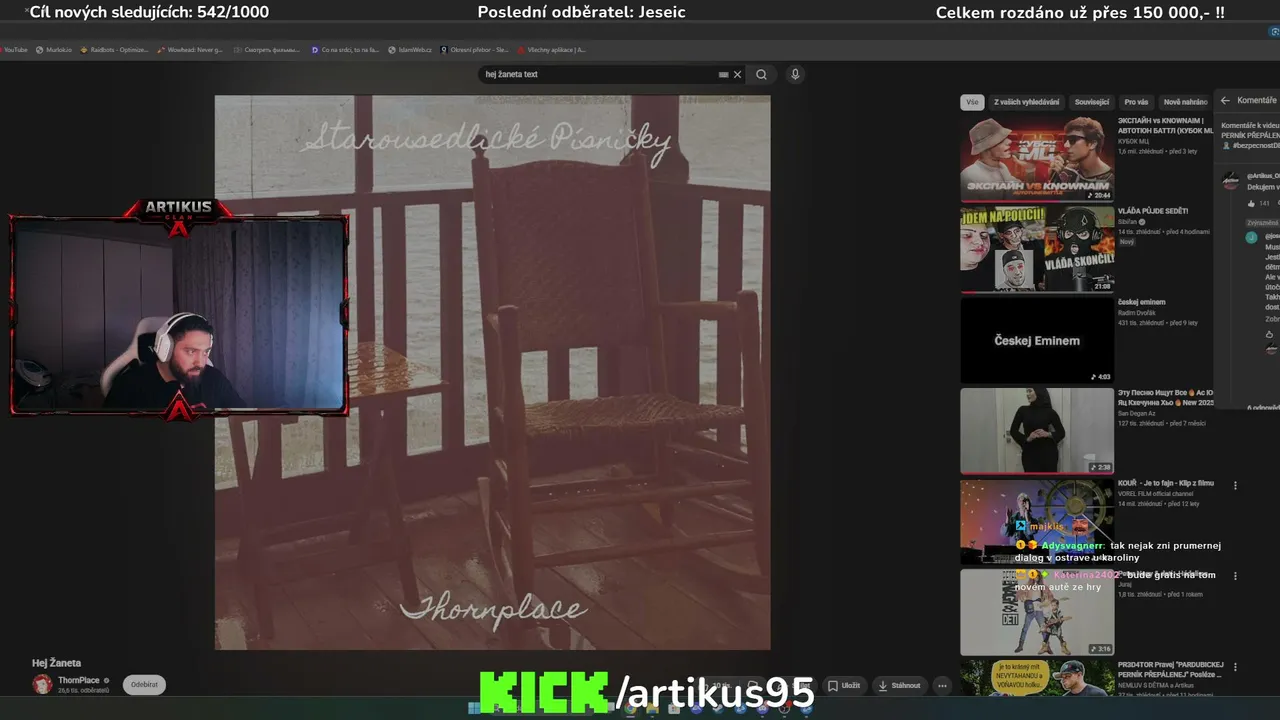The image size is (1280, 720).
Task: Open the "Českej Eminem" video thumbnail
Action: [1037, 340]
